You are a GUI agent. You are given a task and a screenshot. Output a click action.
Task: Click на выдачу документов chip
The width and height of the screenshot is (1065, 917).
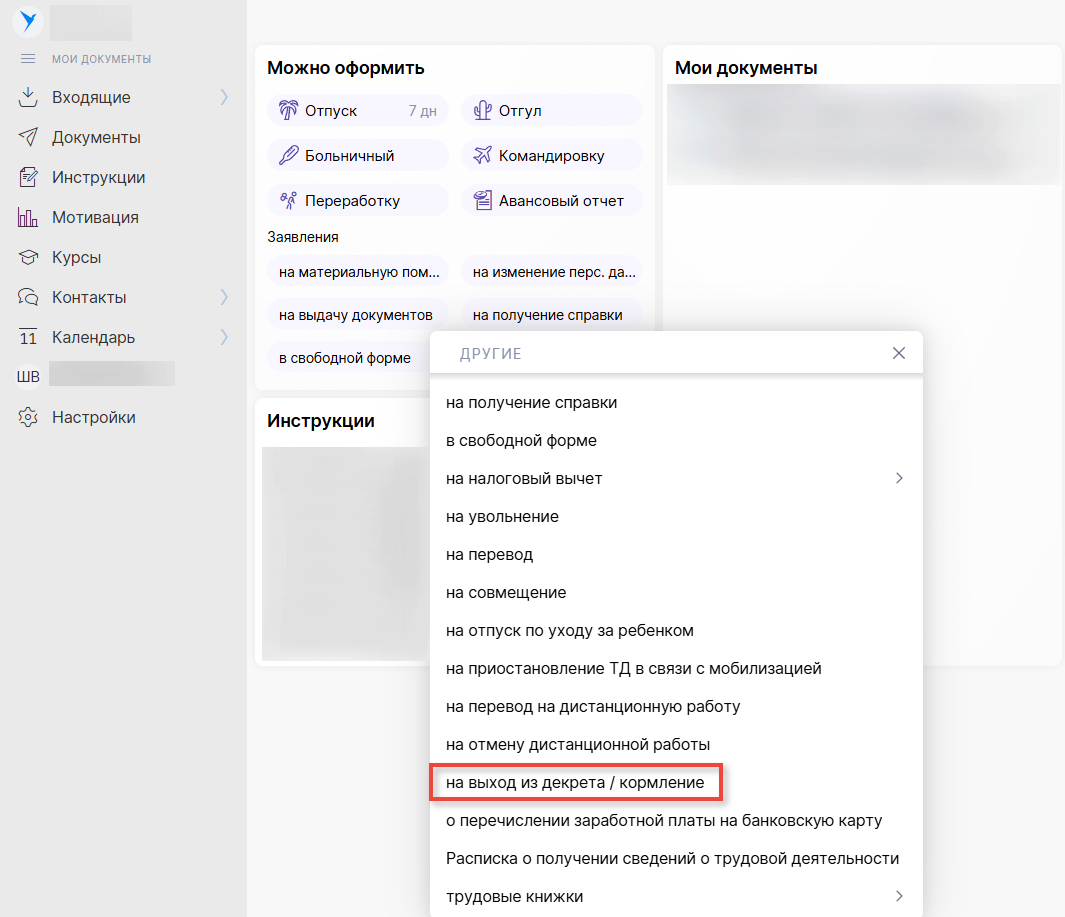[x=356, y=315]
